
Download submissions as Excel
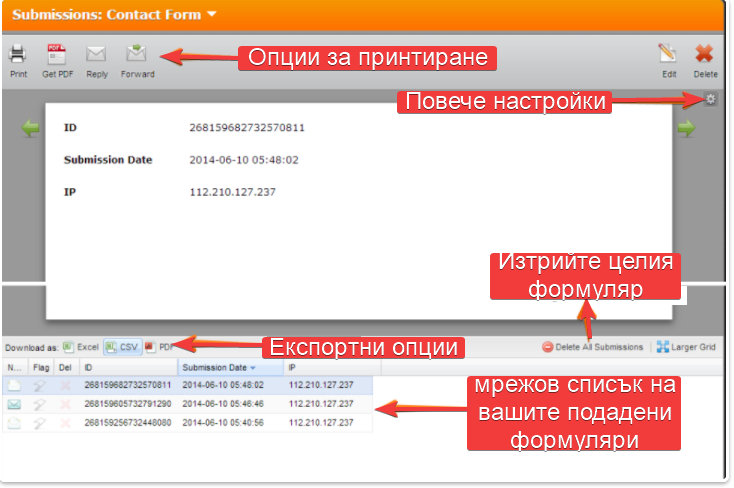pyautogui.click(x=81, y=347)
